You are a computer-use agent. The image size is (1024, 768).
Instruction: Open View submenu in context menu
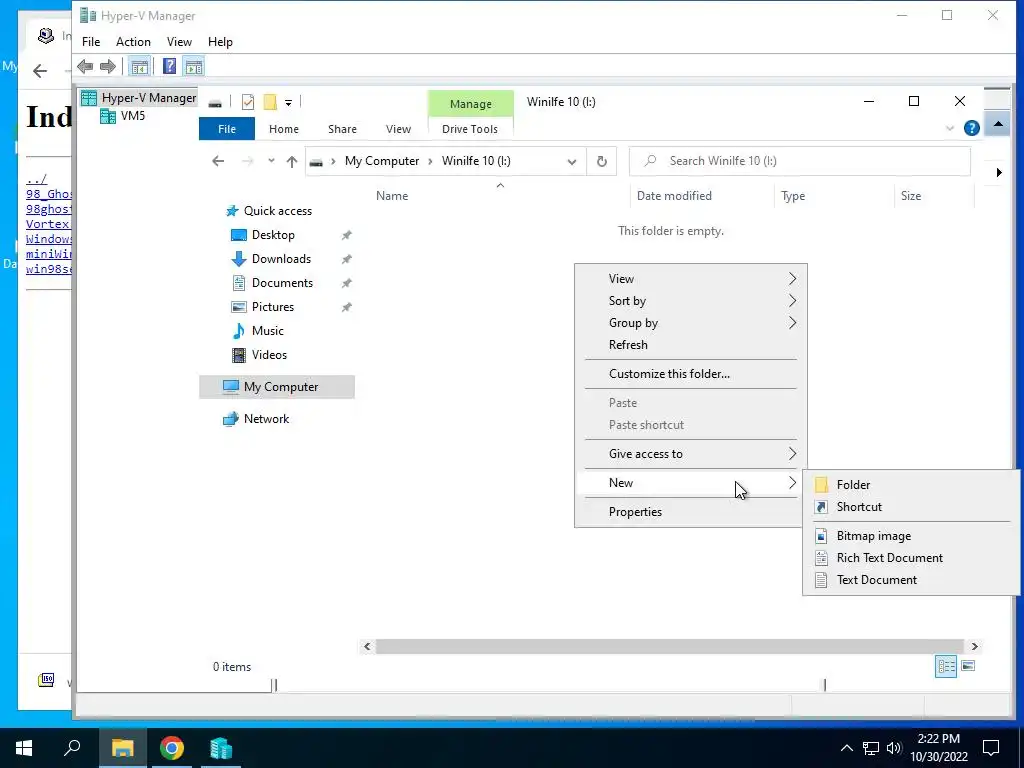coord(691,279)
